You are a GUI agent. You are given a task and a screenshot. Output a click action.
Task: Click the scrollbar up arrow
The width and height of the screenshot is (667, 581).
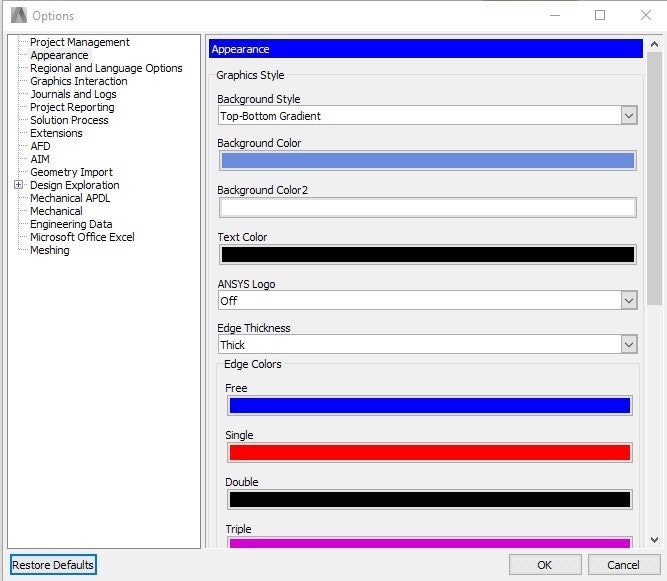(654, 44)
